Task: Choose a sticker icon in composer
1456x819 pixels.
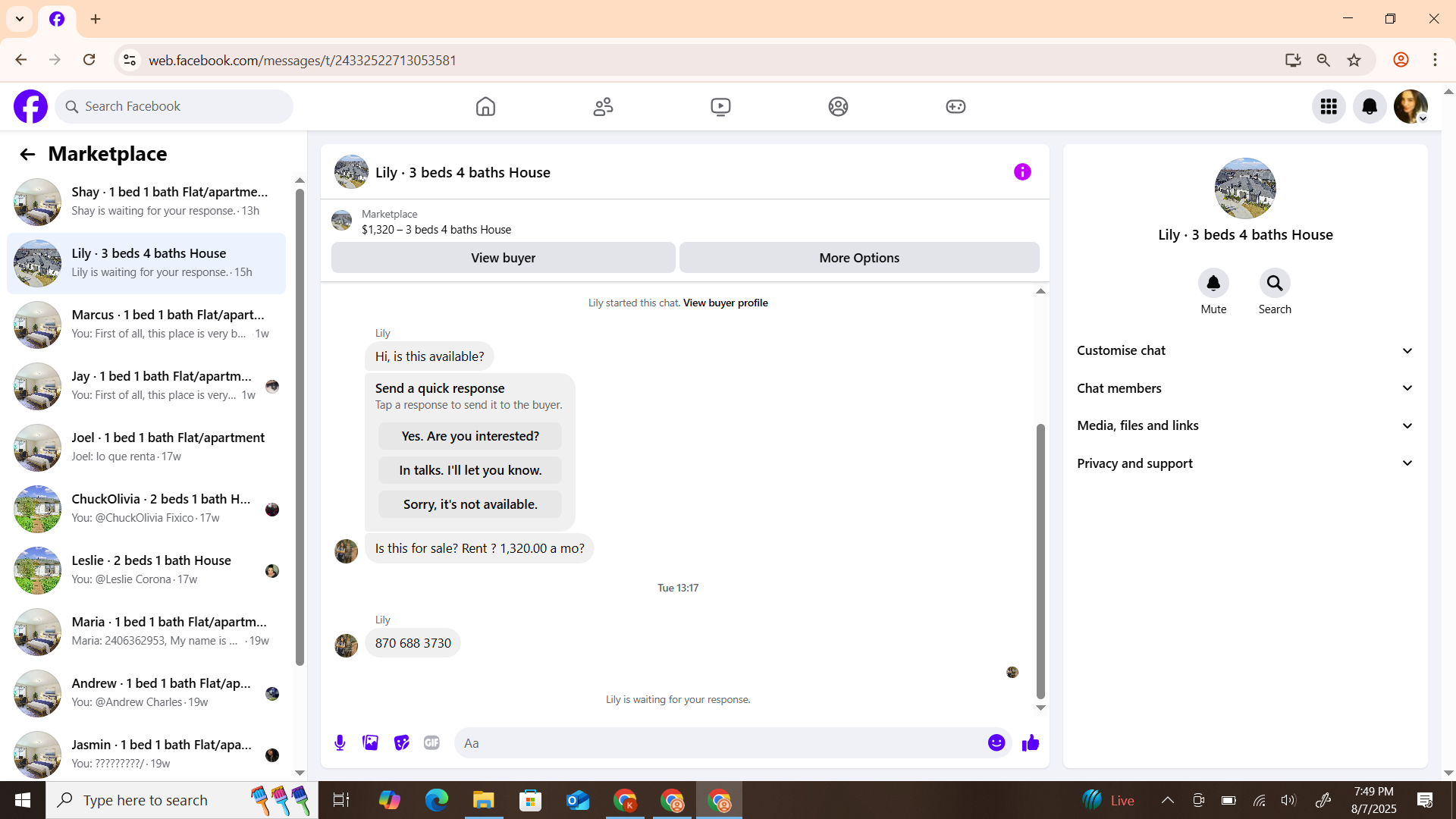Action: [x=401, y=743]
